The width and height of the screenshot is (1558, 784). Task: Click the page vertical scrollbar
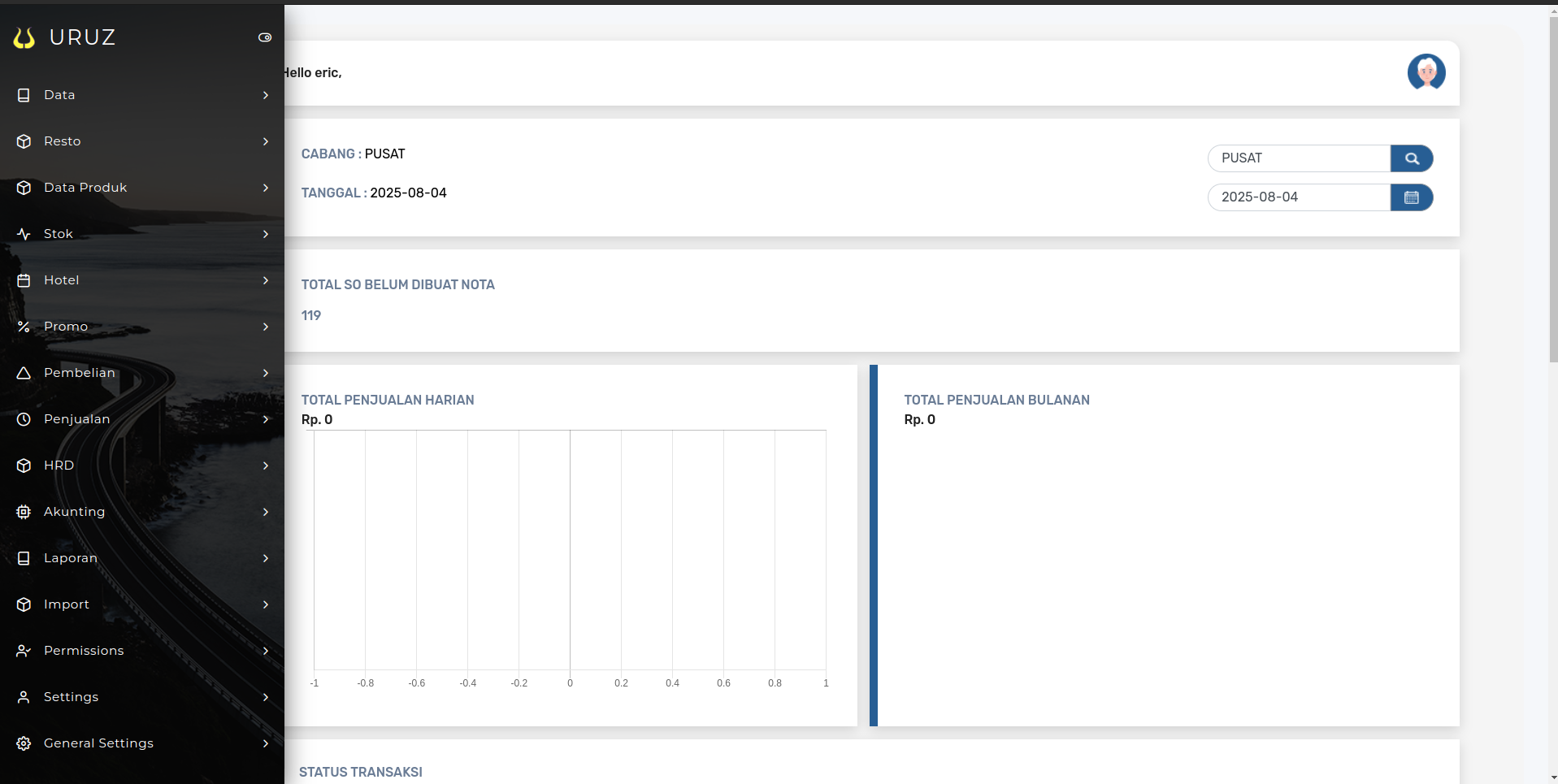(x=1552, y=187)
